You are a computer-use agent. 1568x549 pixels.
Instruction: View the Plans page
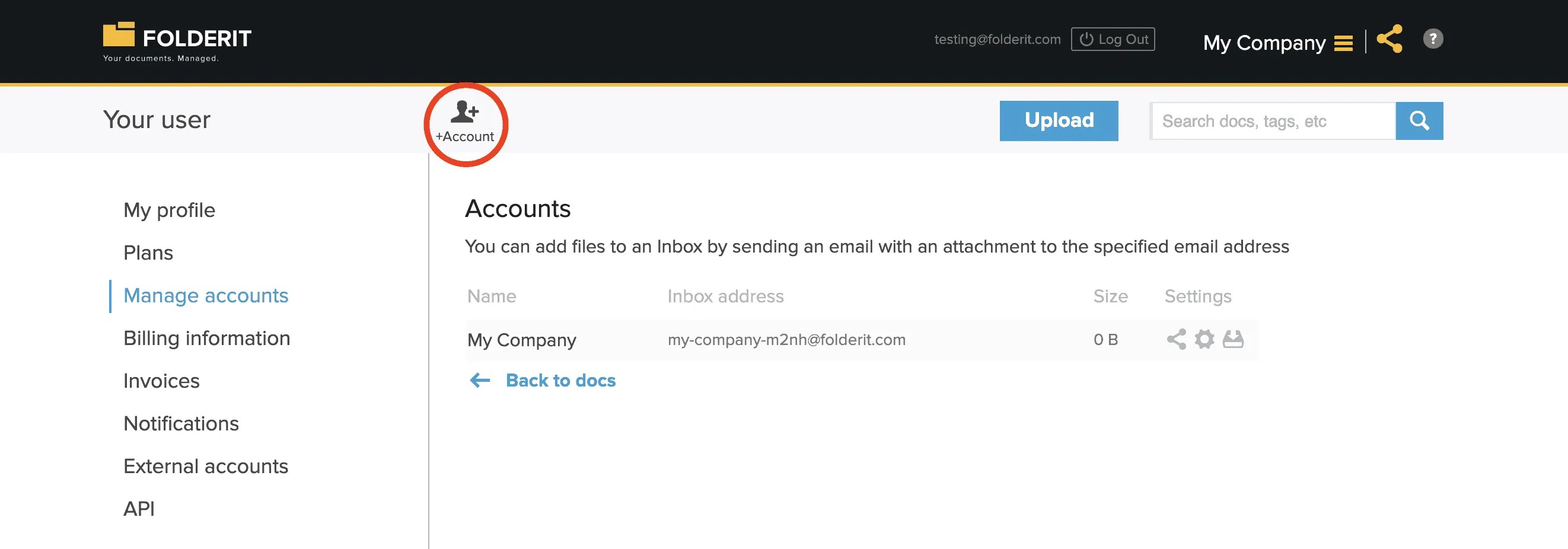pos(148,253)
